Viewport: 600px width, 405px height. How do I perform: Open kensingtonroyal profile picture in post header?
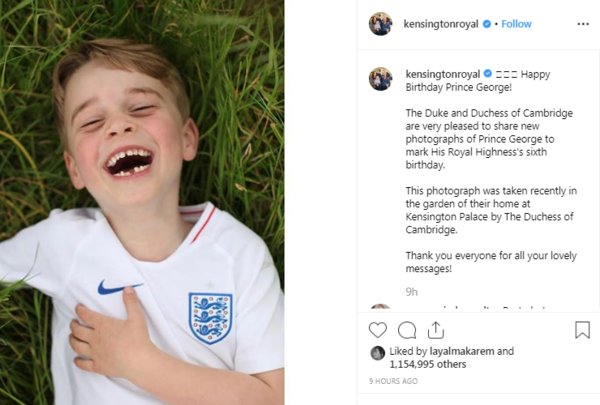(380, 24)
